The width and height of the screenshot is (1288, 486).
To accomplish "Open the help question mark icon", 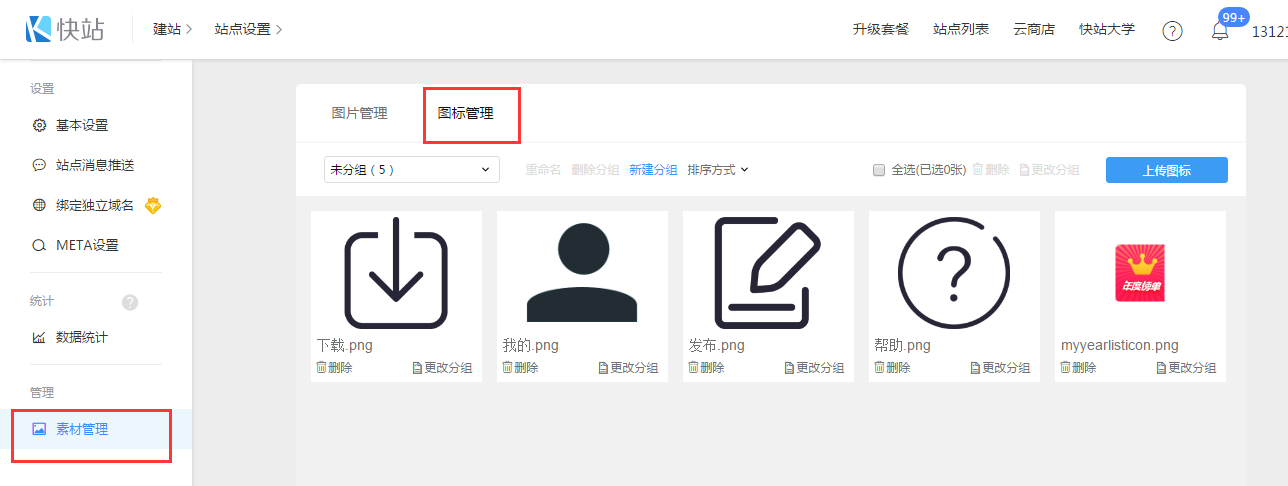I will (1172, 30).
